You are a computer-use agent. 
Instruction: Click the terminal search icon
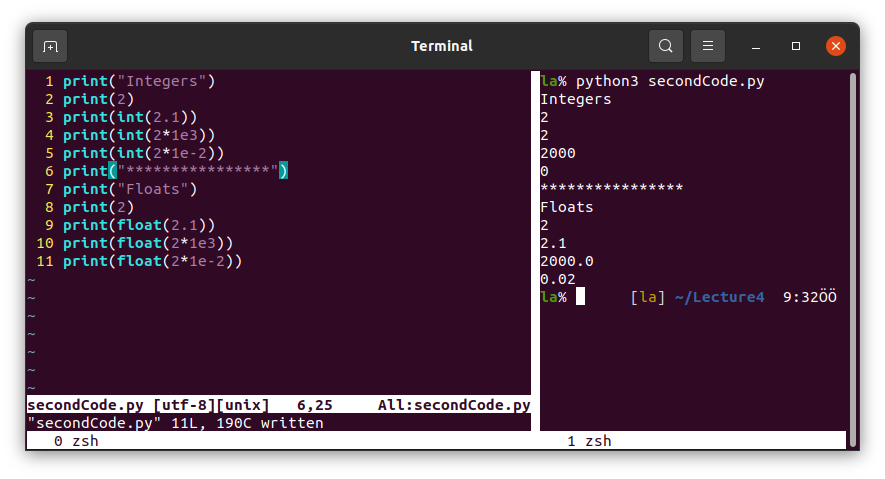pos(665,46)
